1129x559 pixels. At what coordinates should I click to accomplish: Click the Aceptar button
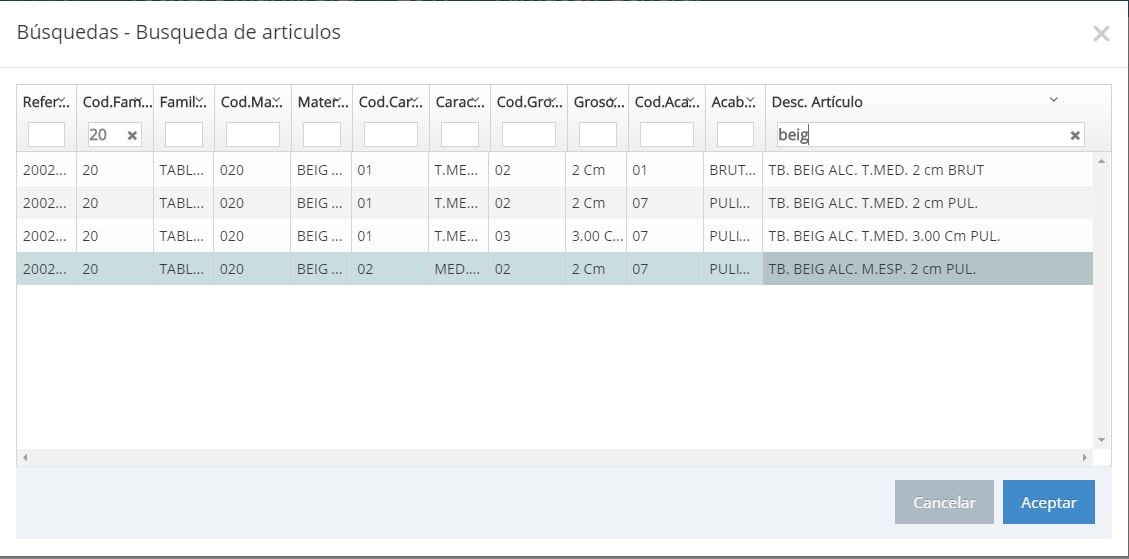(1048, 502)
